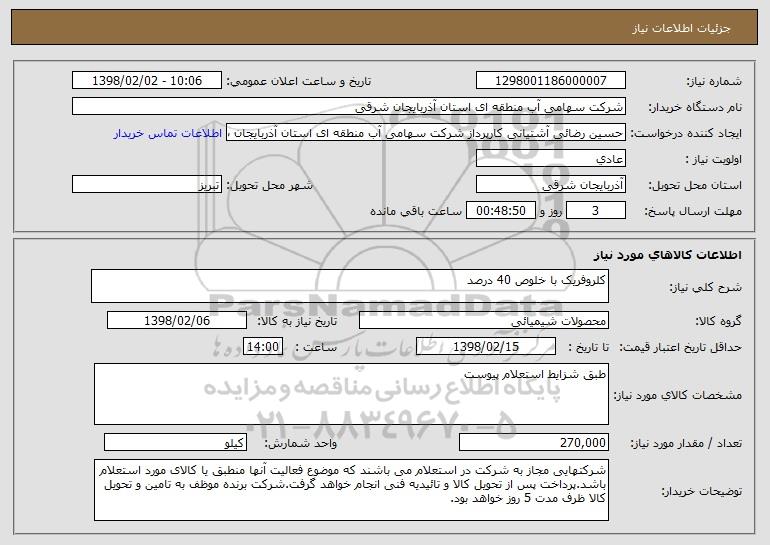Click the label مشخصات کالای مورد نیاز
770x545 pixels.
pos(678,395)
